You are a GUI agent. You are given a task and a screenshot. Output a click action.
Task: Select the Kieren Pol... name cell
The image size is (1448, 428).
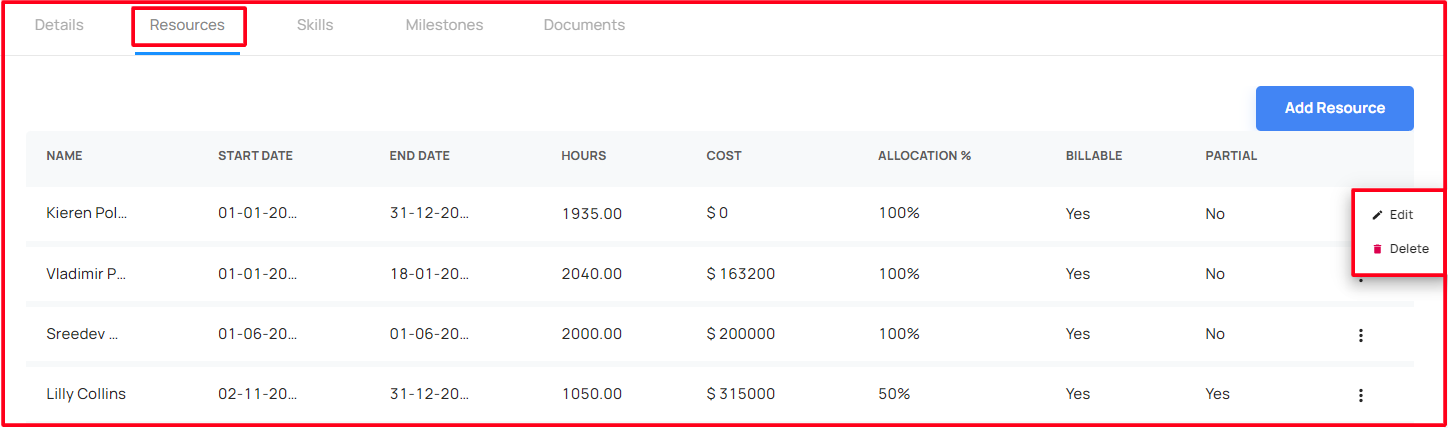87,214
